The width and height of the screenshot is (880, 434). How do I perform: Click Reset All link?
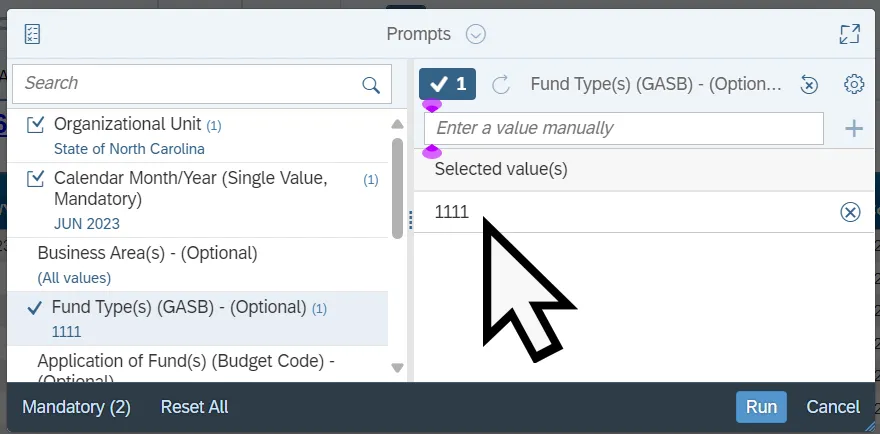195,407
